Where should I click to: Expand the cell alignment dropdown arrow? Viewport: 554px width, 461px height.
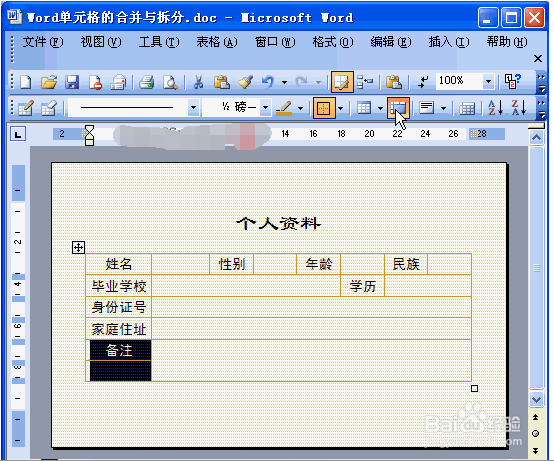point(443,108)
